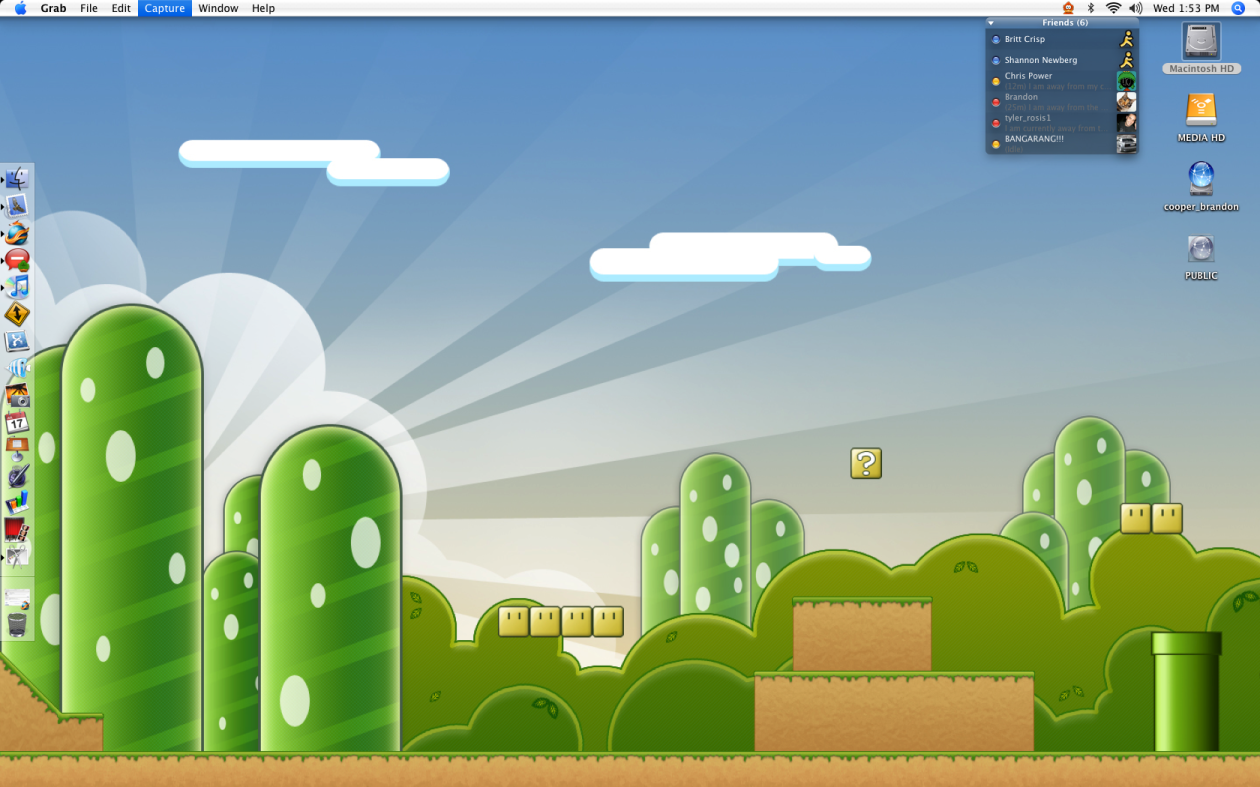The image size is (1260, 787).
Task: Open the minimized window in the Dock
Action: pos(17,599)
